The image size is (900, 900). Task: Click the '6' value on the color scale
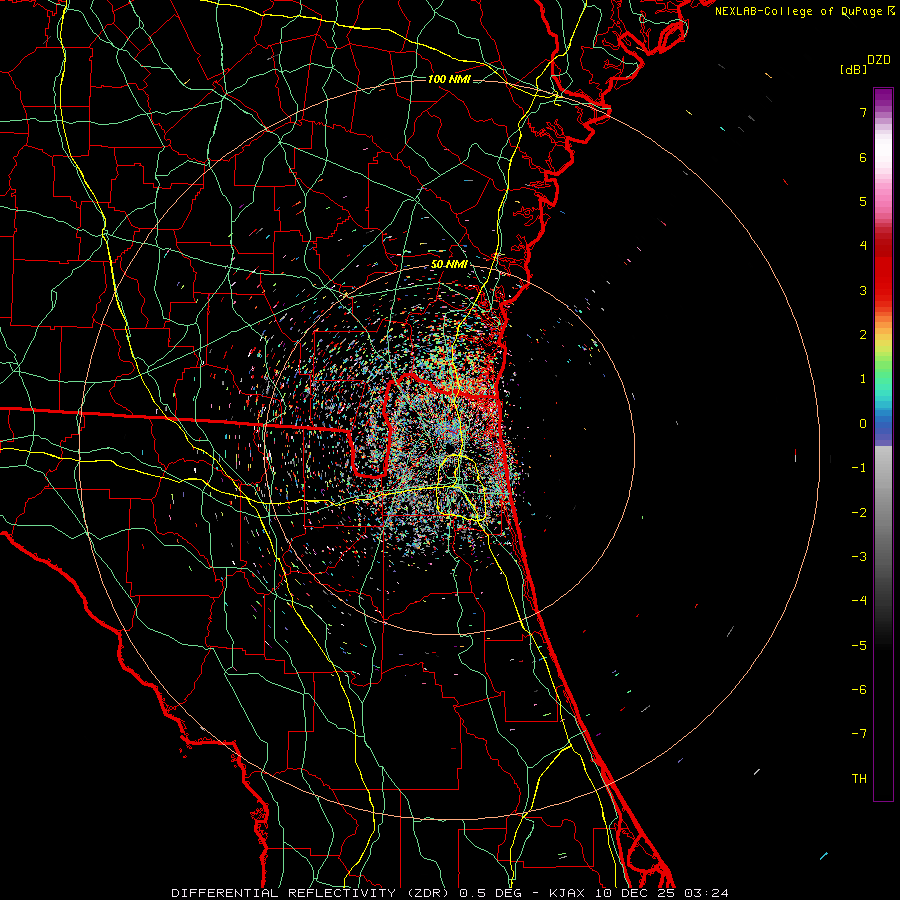[x=863, y=157]
